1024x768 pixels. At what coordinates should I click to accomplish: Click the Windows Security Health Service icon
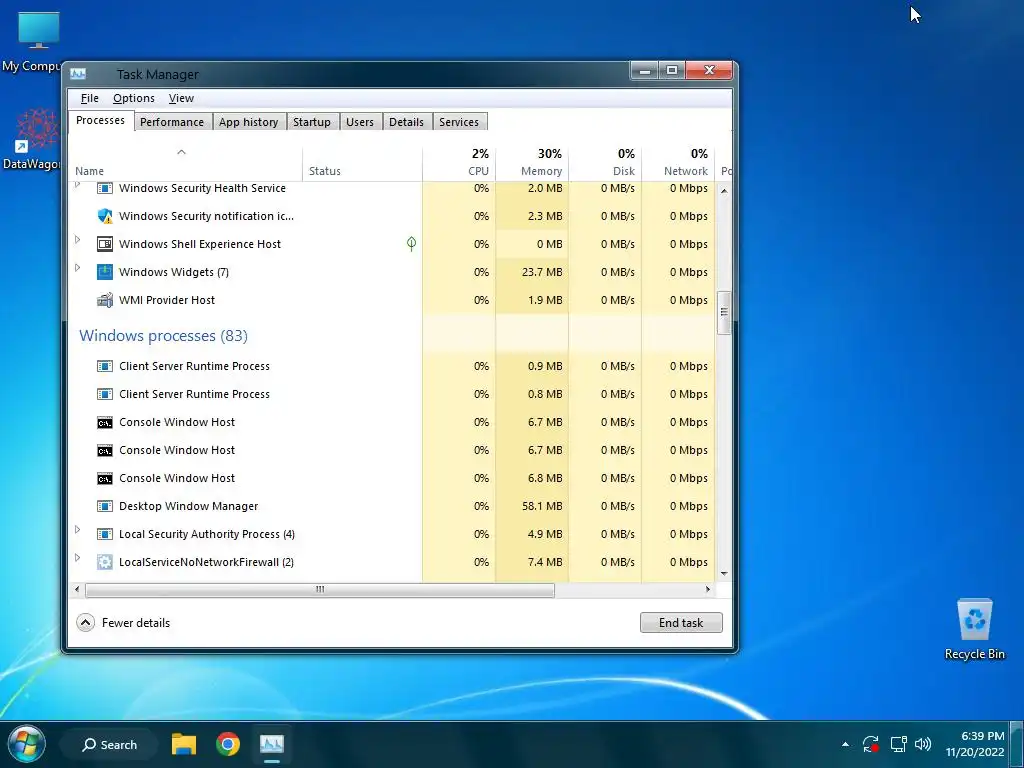(104, 188)
